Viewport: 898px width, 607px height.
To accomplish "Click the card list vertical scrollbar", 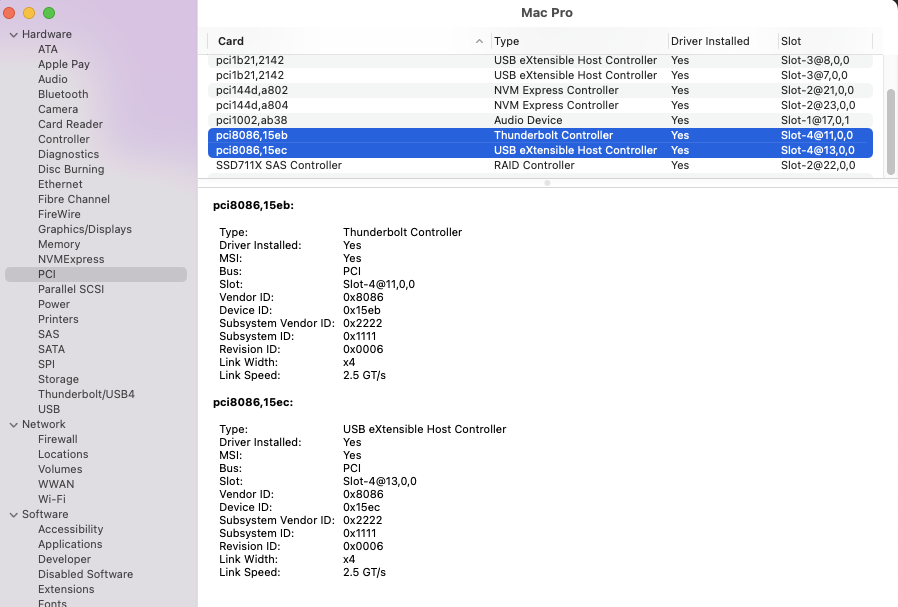I will pyautogui.click(x=891, y=132).
